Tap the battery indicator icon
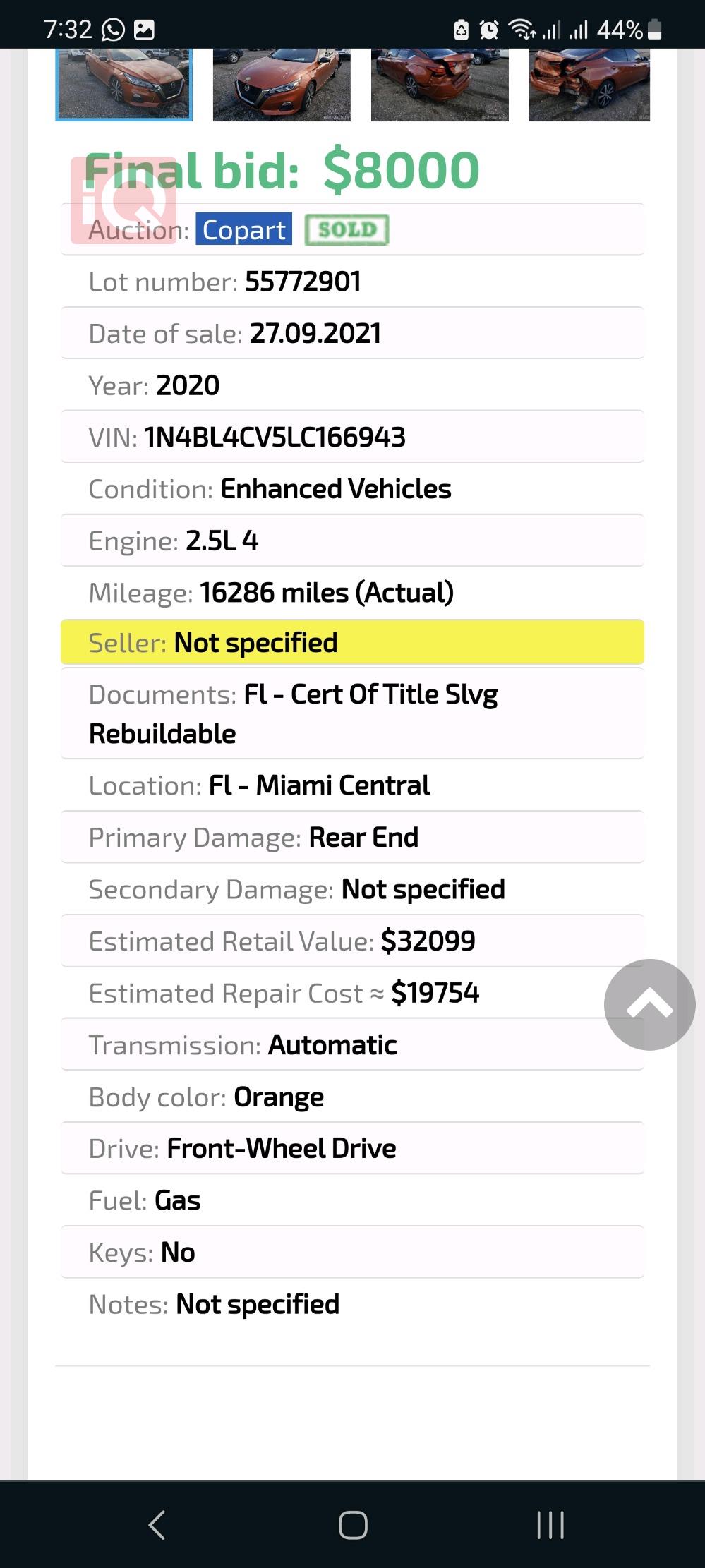705x1568 pixels. pyautogui.click(x=654, y=29)
